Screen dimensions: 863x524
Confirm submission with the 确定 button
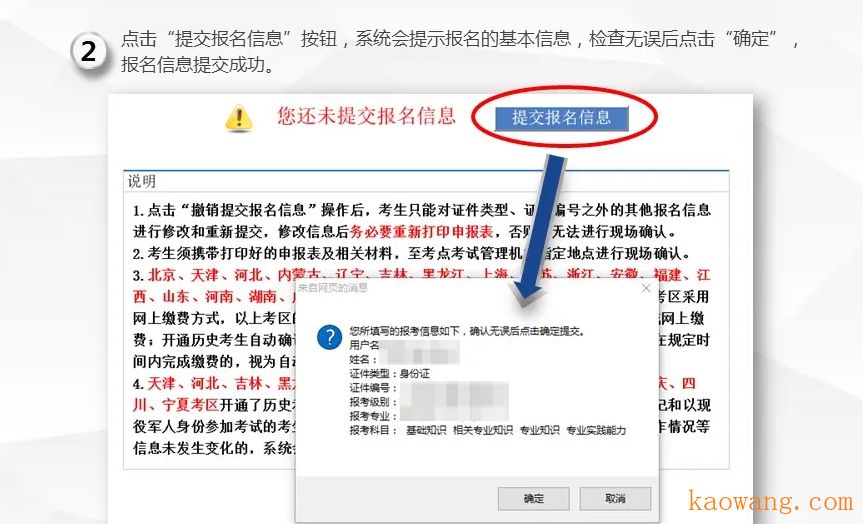click(x=533, y=499)
